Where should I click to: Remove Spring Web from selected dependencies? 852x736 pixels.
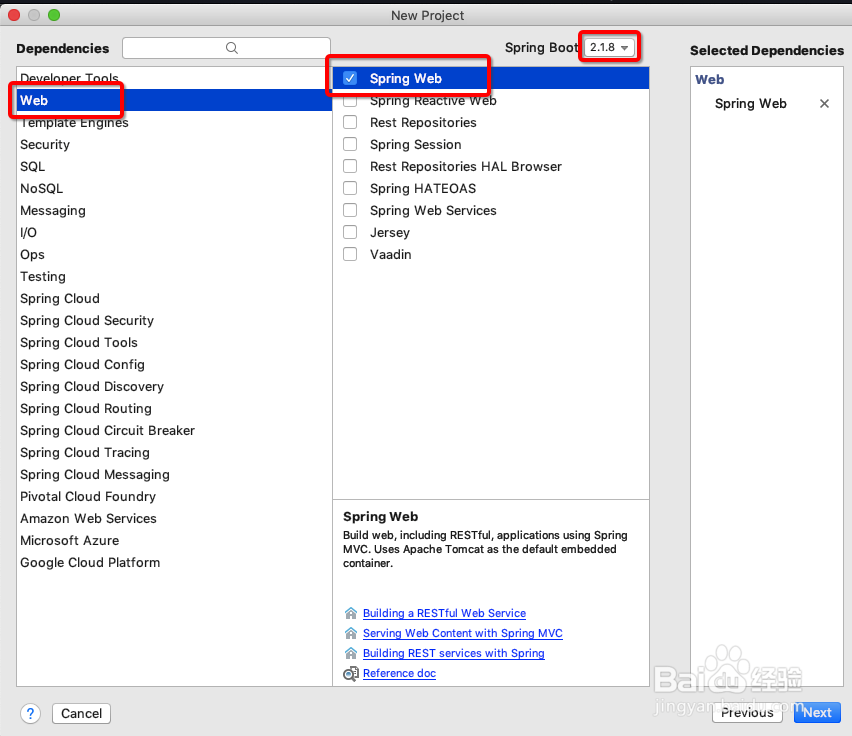click(824, 104)
